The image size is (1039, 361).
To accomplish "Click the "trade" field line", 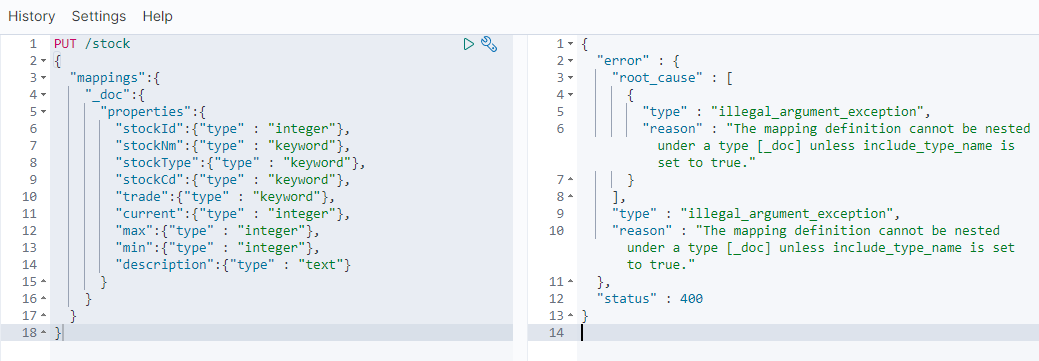I will point(225,197).
